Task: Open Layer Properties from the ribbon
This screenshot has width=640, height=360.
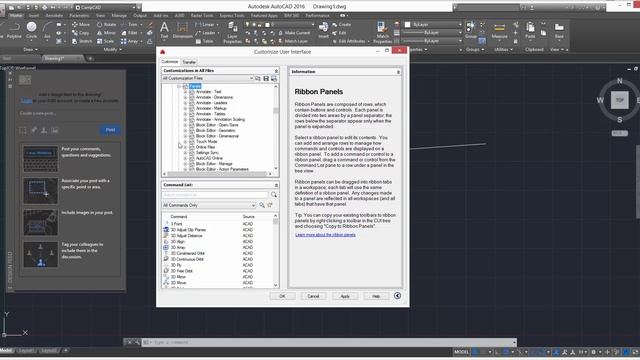Action: tap(233, 33)
